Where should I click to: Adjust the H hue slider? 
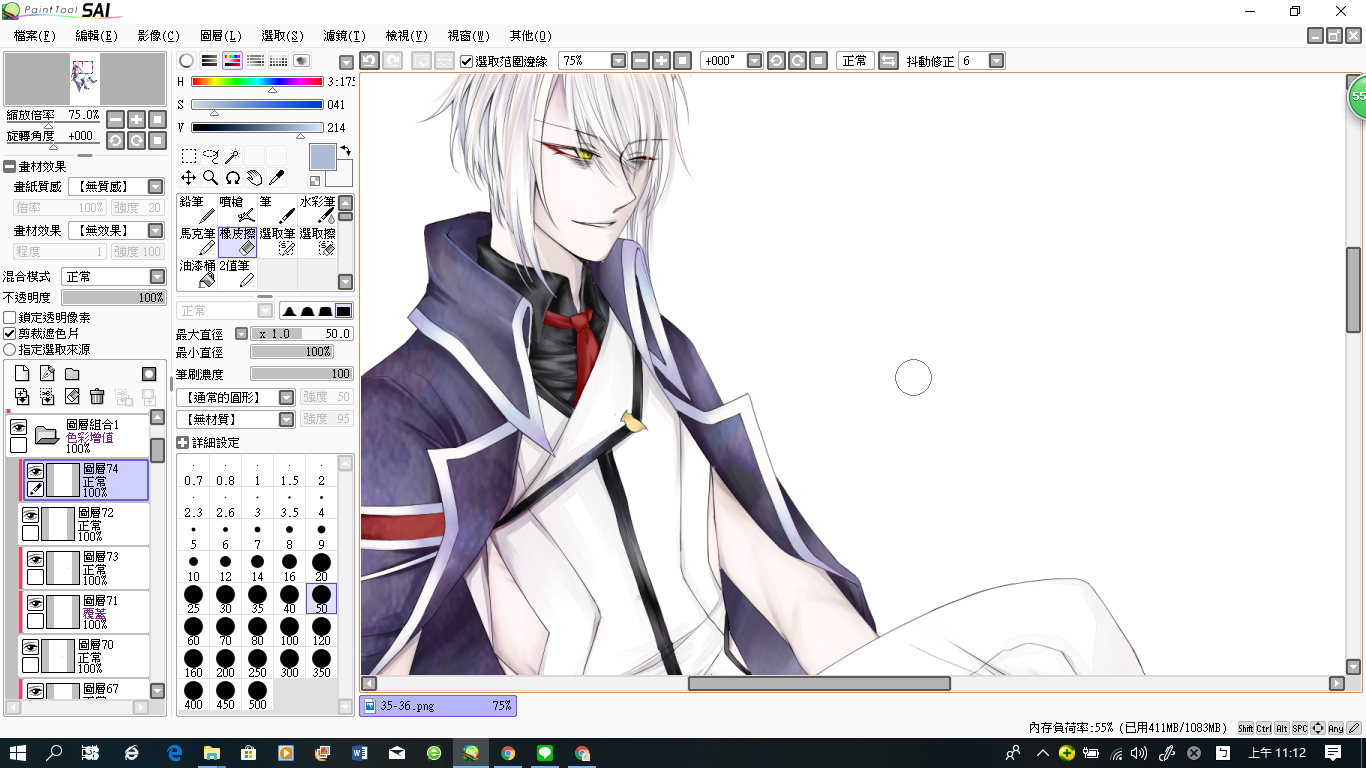tap(257, 82)
